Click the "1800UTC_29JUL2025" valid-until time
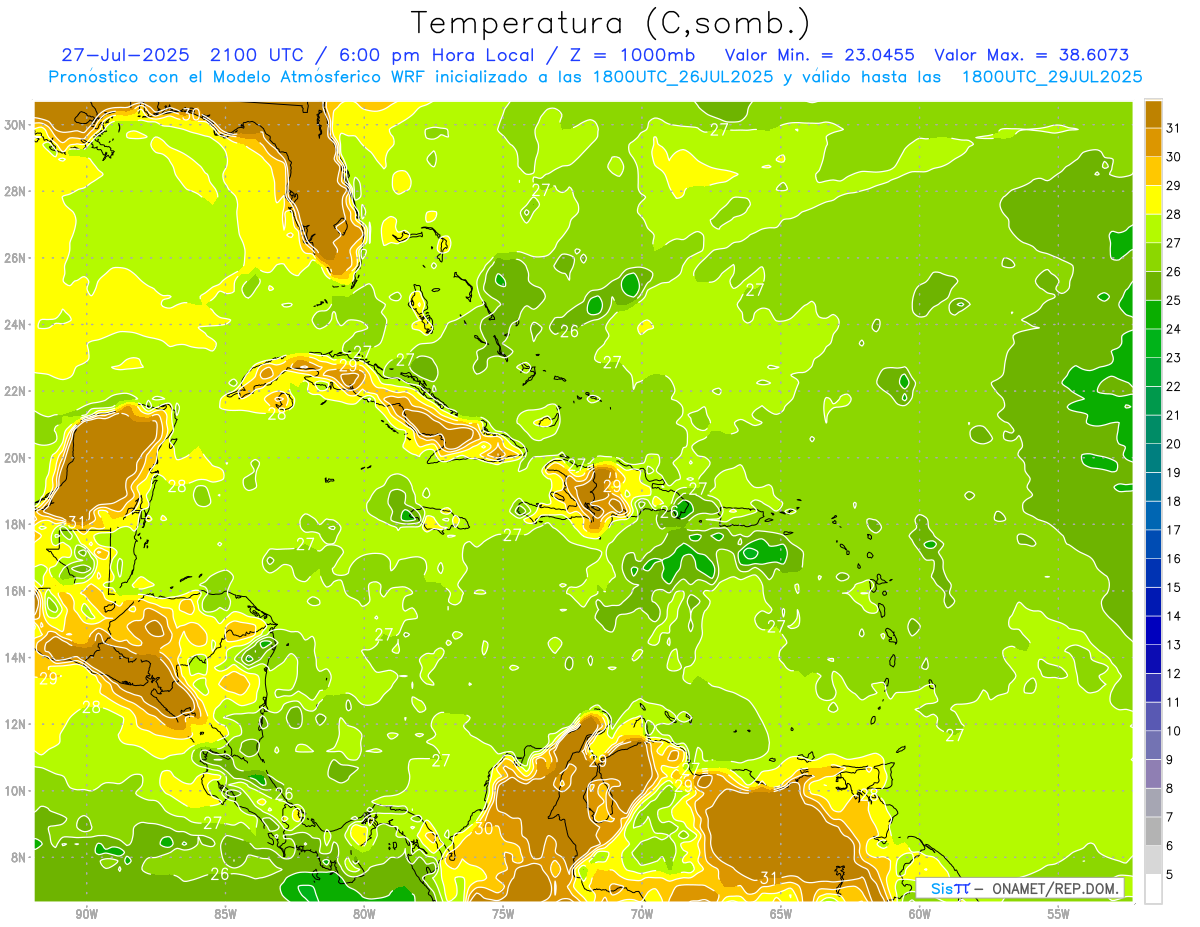Screen dimensions: 1200x927 1051,77
